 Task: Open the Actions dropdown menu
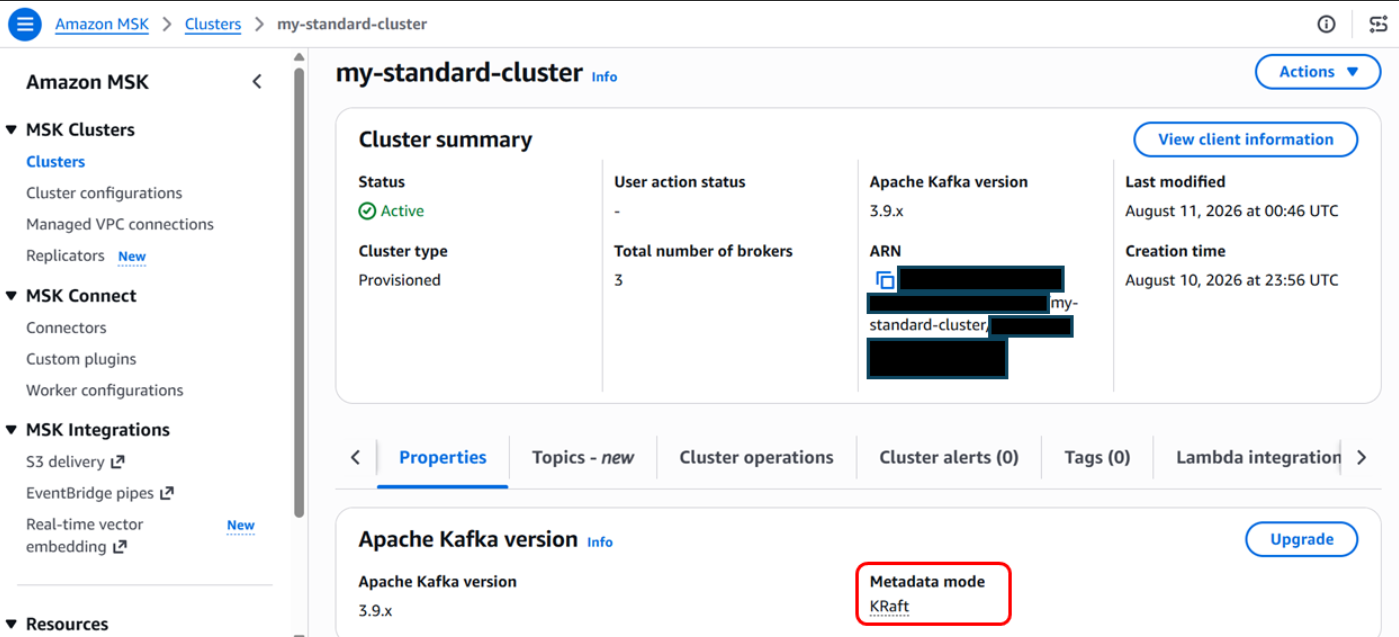click(1318, 72)
